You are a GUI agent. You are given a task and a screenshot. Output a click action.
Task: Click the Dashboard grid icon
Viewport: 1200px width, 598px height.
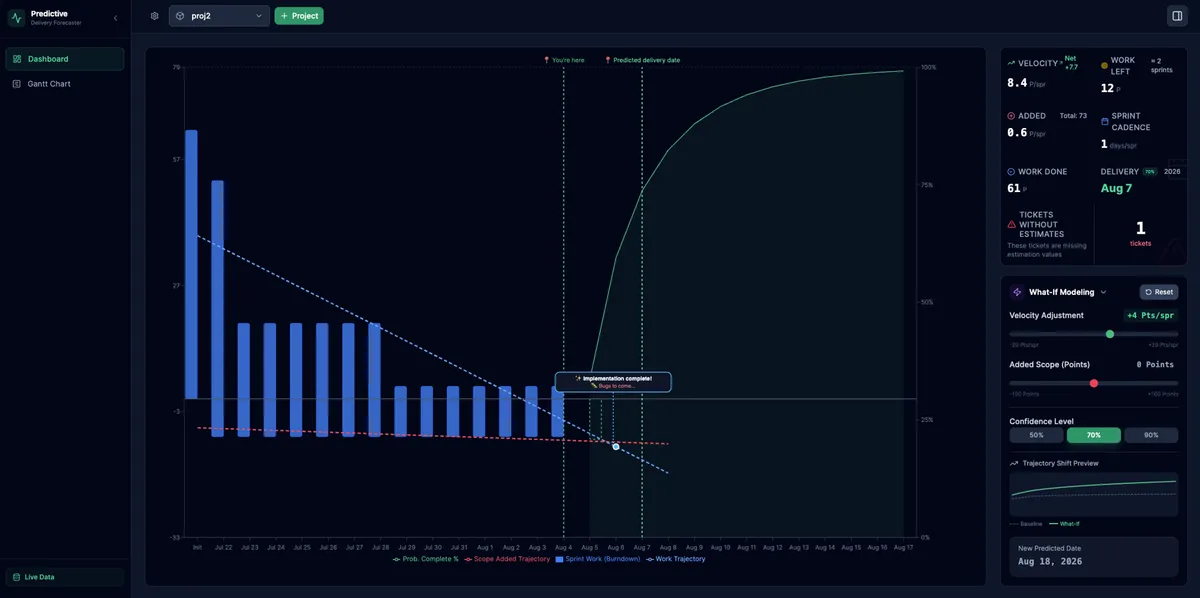17,59
